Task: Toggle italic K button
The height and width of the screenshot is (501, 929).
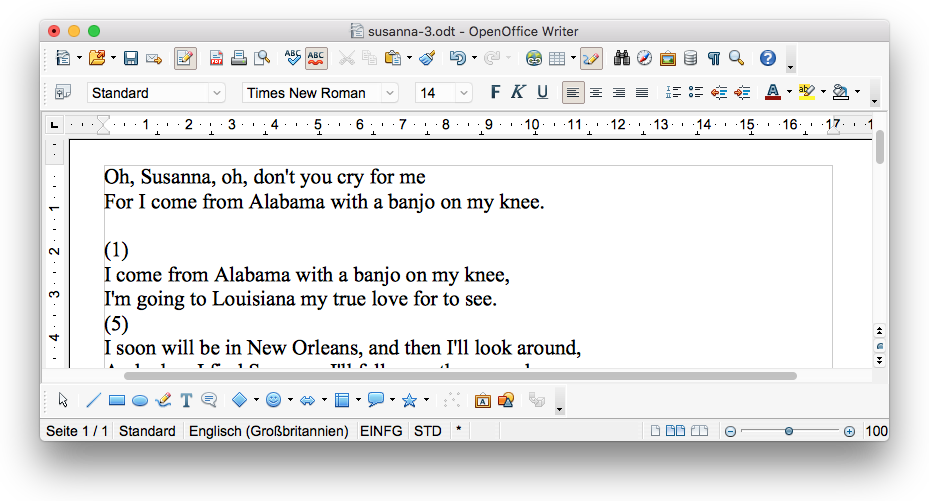Action: coord(518,92)
